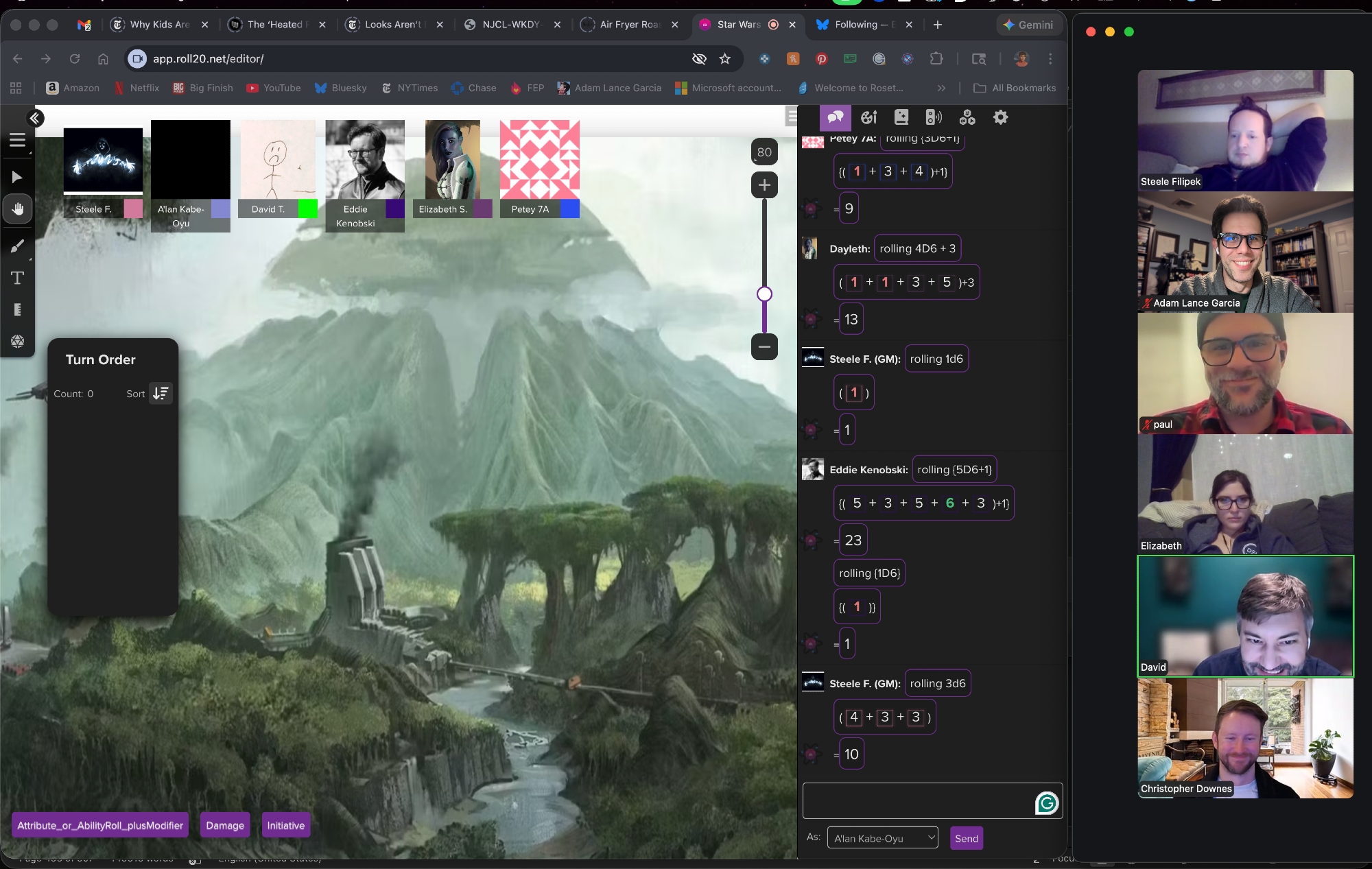Open the Art Library tab
Viewport: 1372px width, 869px height.
(868, 117)
